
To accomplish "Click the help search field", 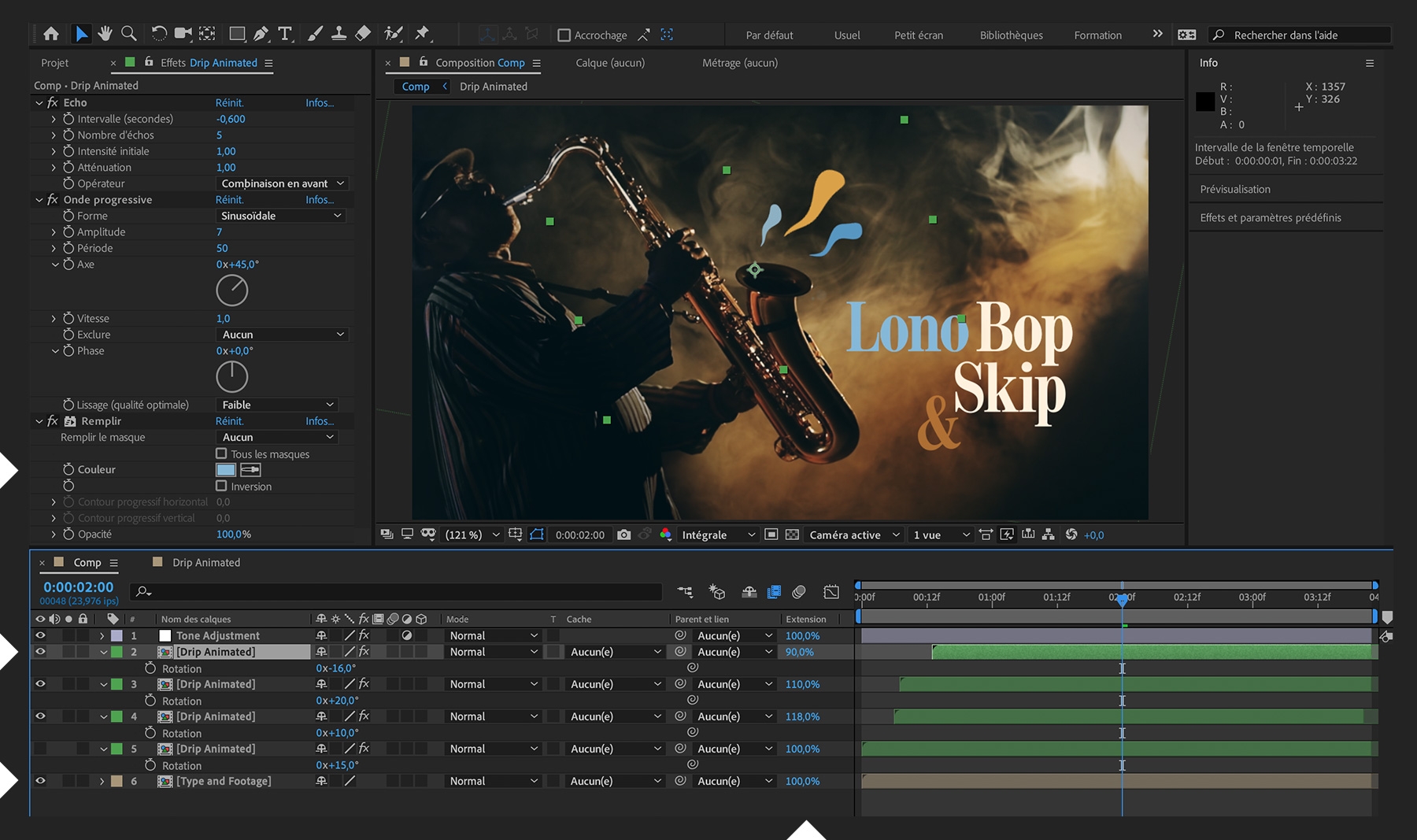I will click(1307, 35).
